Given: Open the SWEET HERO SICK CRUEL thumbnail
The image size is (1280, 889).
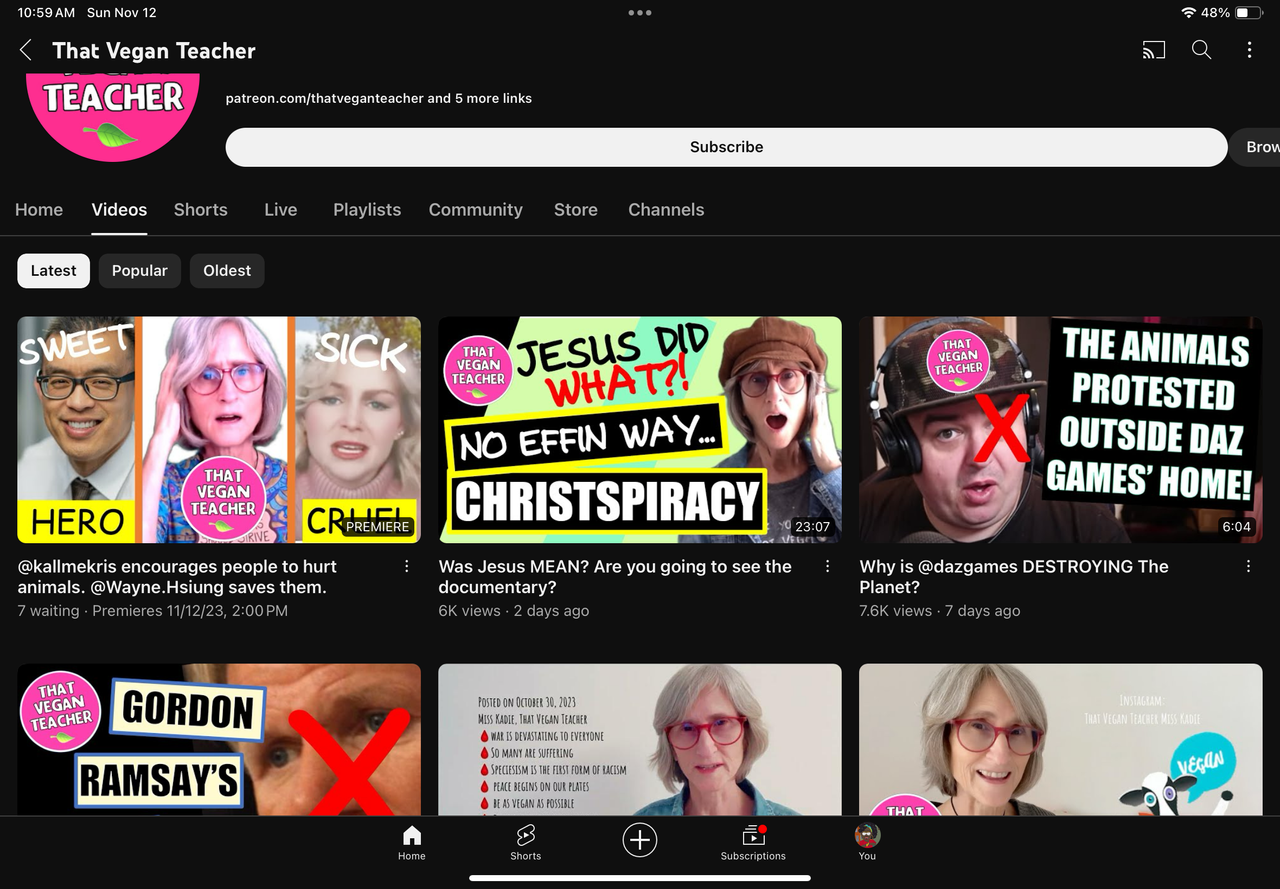Looking at the screenshot, I should tap(219, 430).
